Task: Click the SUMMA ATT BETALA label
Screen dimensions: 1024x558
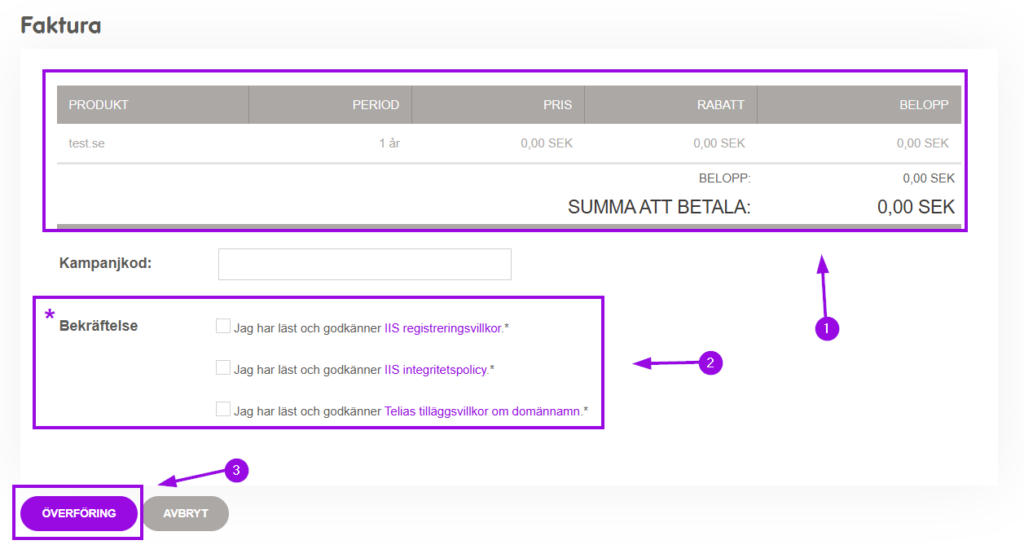Action: pos(658,207)
